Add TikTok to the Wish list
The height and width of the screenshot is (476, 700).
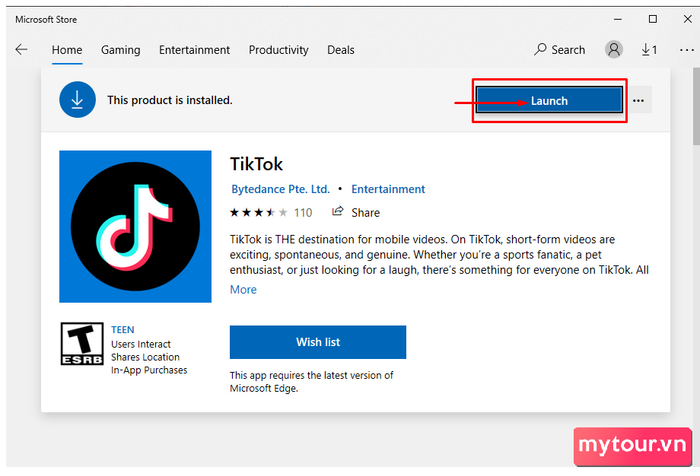tap(318, 342)
